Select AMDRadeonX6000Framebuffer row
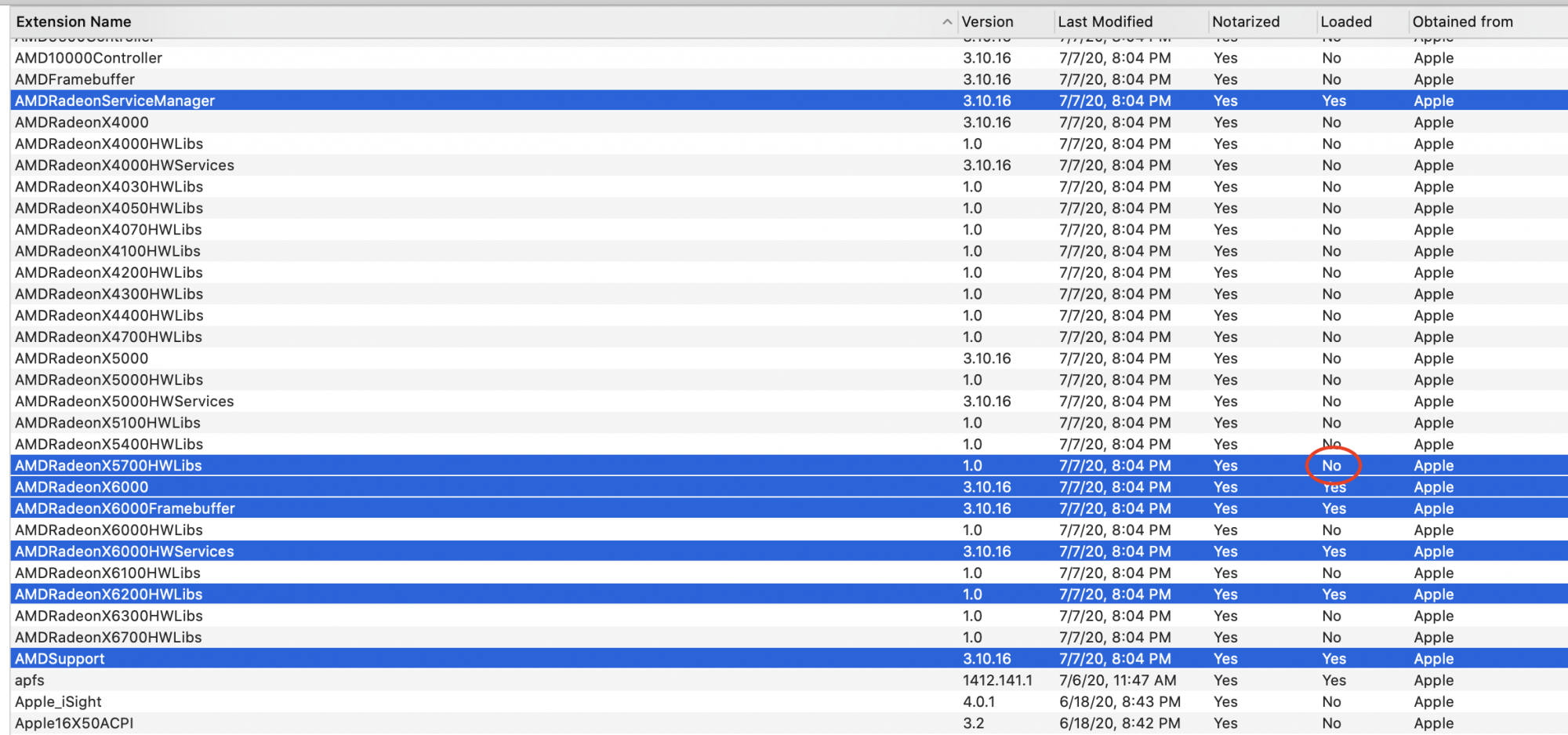The width and height of the screenshot is (1568, 735). point(789,508)
